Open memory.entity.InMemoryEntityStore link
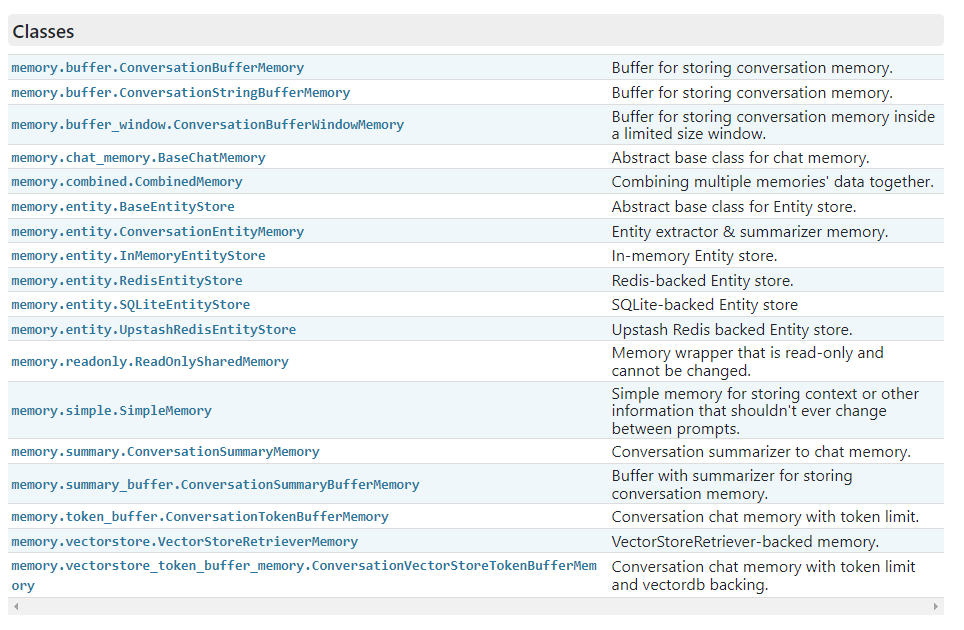The width and height of the screenshot is (964, 630). tap(138, 256)
